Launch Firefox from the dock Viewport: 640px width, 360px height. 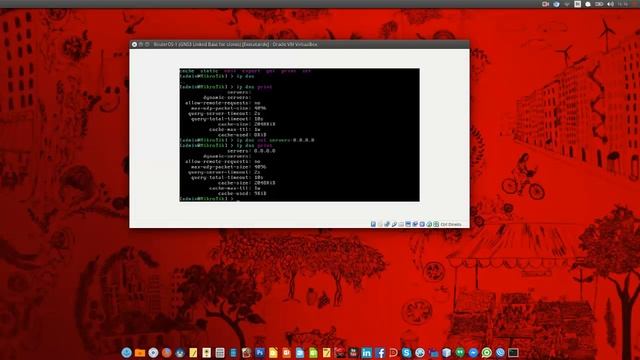coord(167,353)
